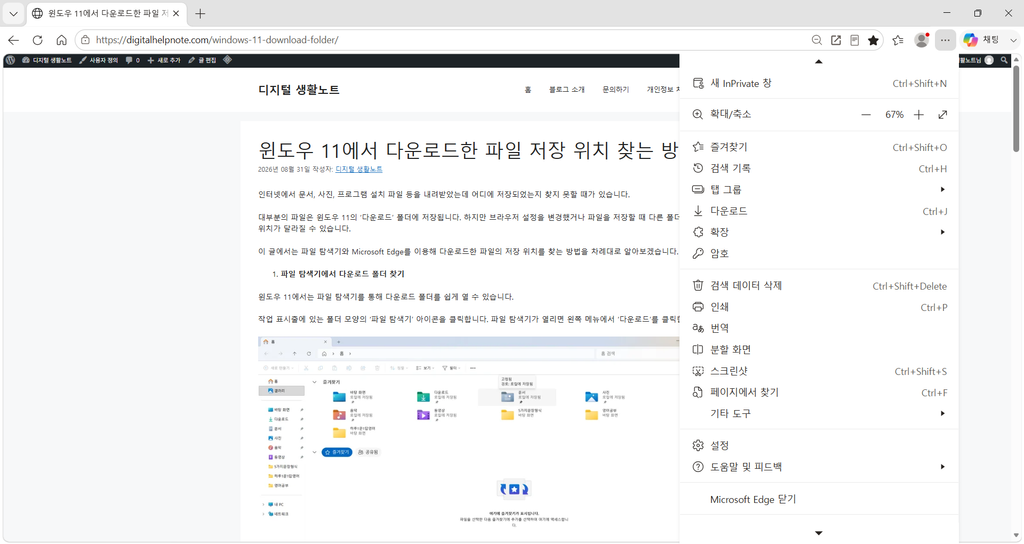Viewport: 1024px width, 544px height.
Task: Expand the 확장 submenu
Action: (x=819, y=232)
